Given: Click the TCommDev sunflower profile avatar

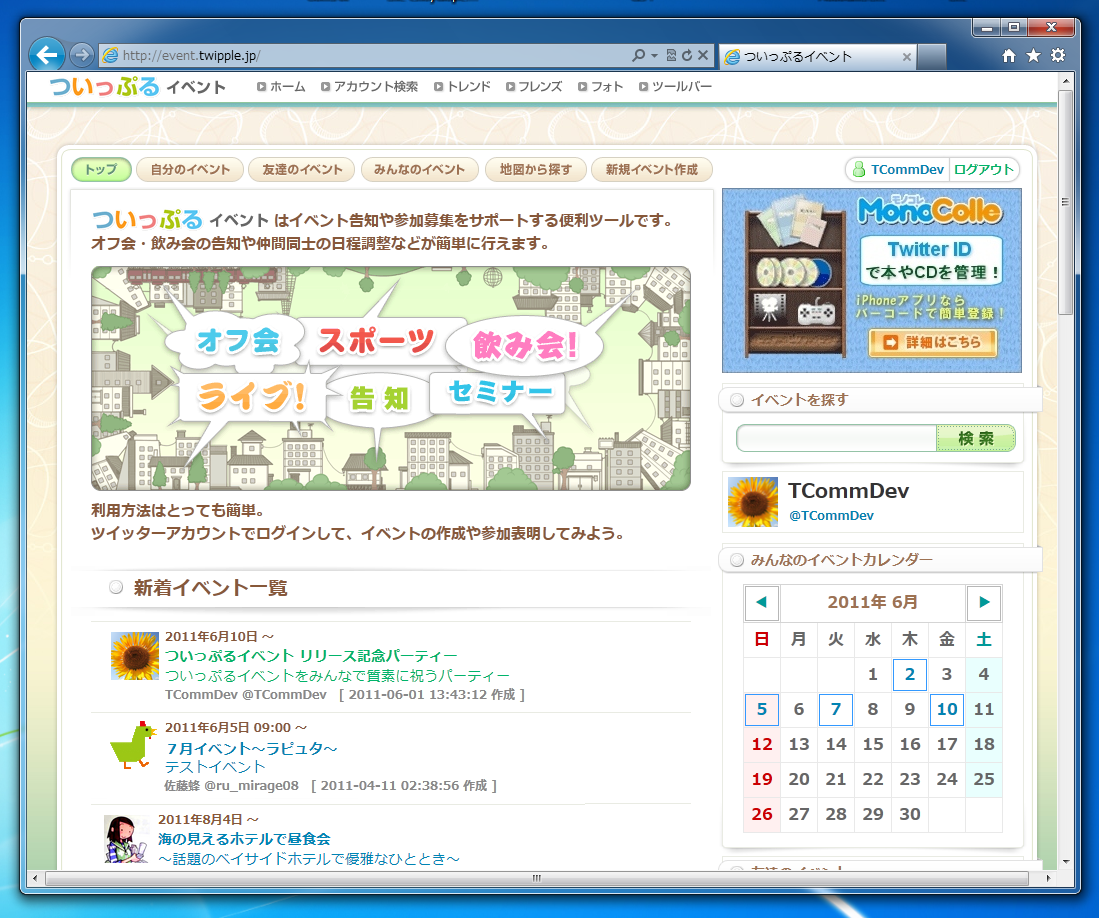Looking at the screenshot, I should coord(753,502).
